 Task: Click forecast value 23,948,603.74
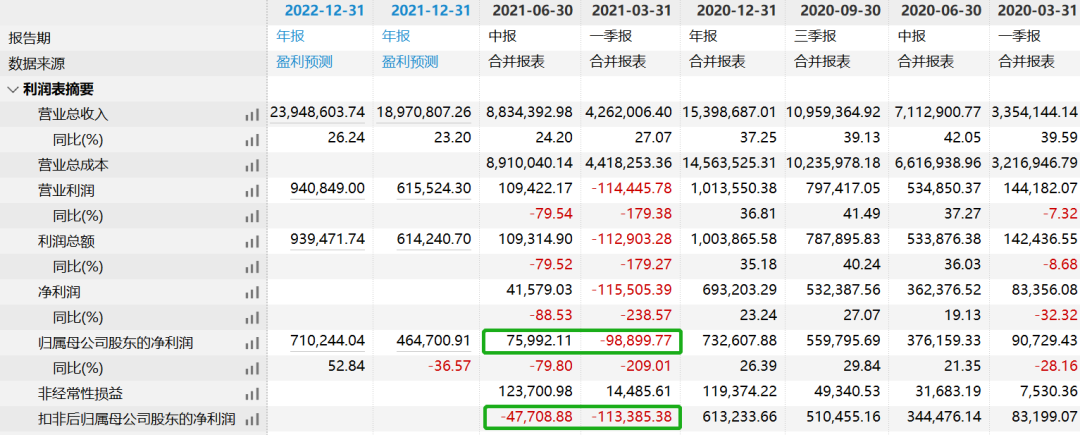point(318,114)
